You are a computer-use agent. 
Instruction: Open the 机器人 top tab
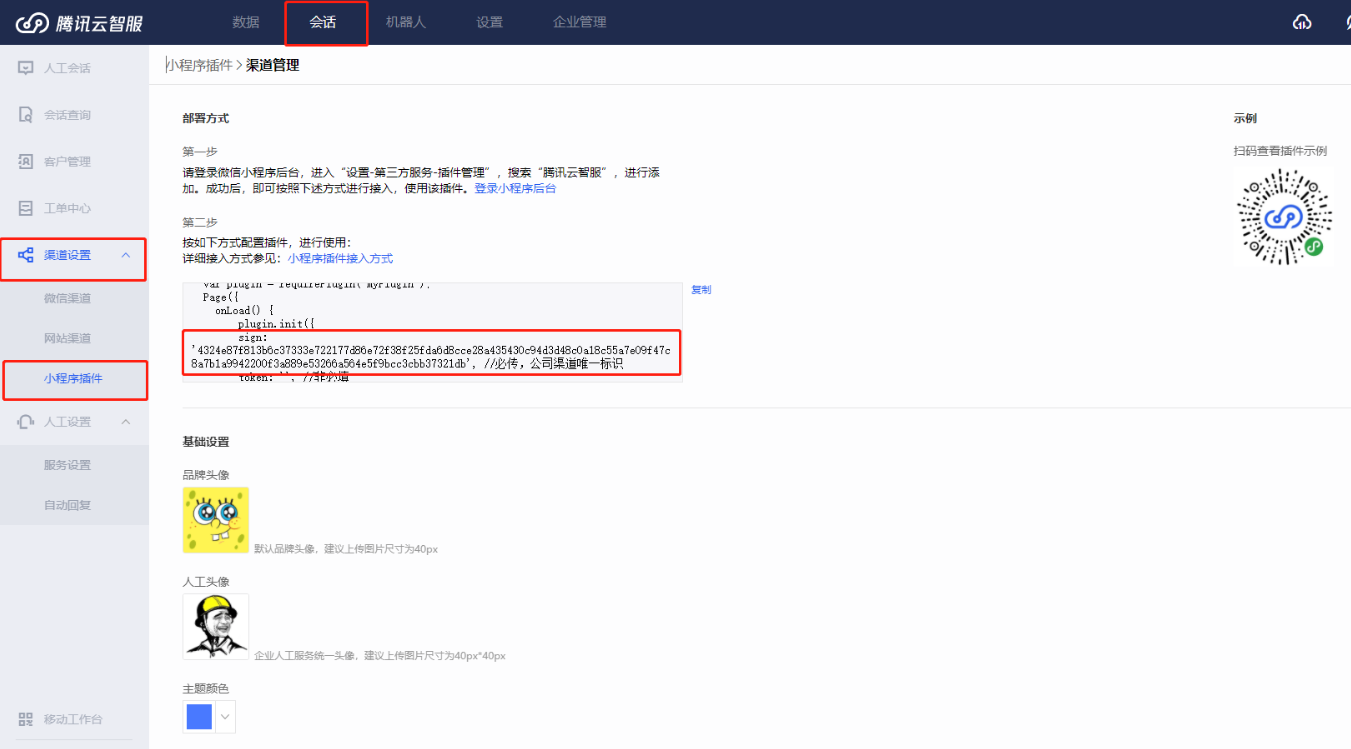[406, 22]
